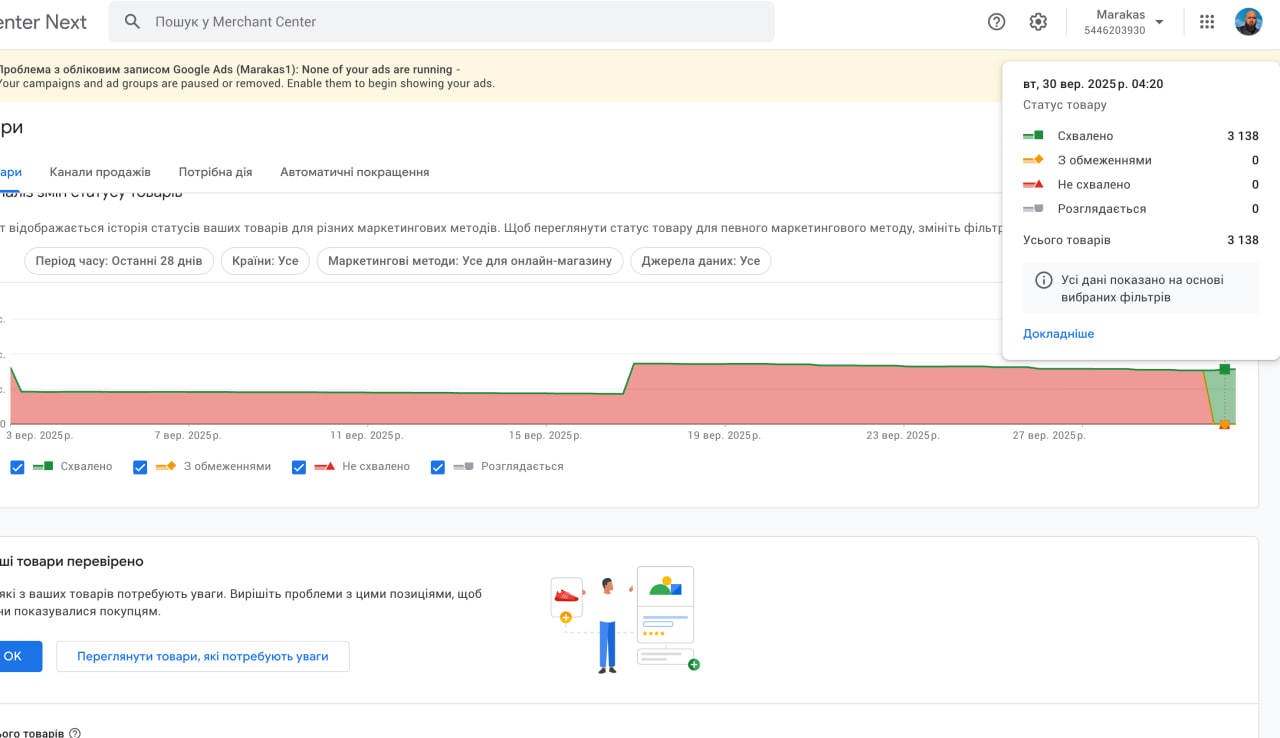Open the "Період часу: Останні 28 днів" filter
Viewport: 1280px width, 738px height.
pyautogui.click(x=119, y=261)
